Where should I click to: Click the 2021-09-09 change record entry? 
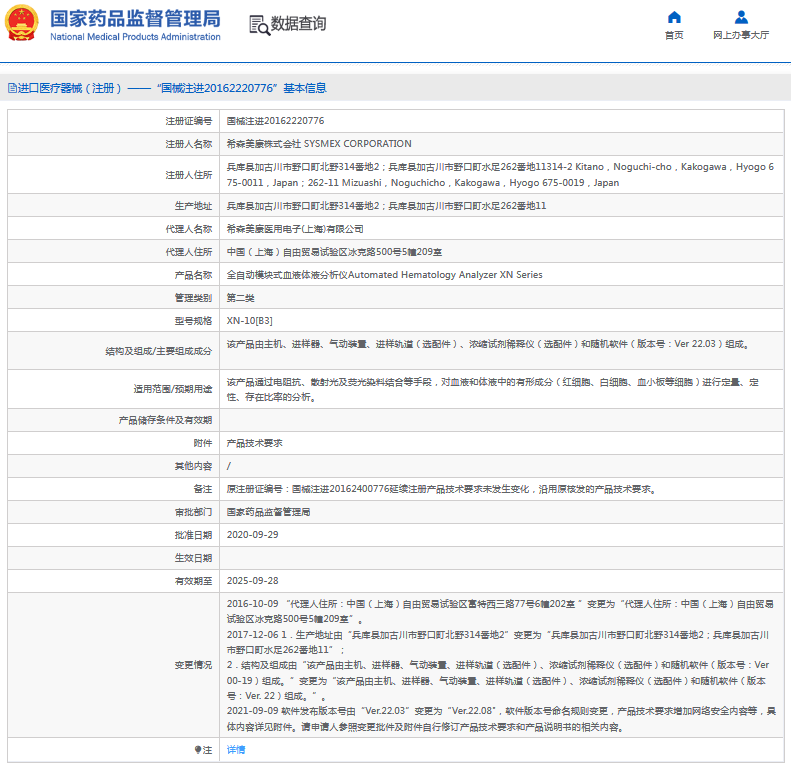pyautogui.click(x=501, y=719)
